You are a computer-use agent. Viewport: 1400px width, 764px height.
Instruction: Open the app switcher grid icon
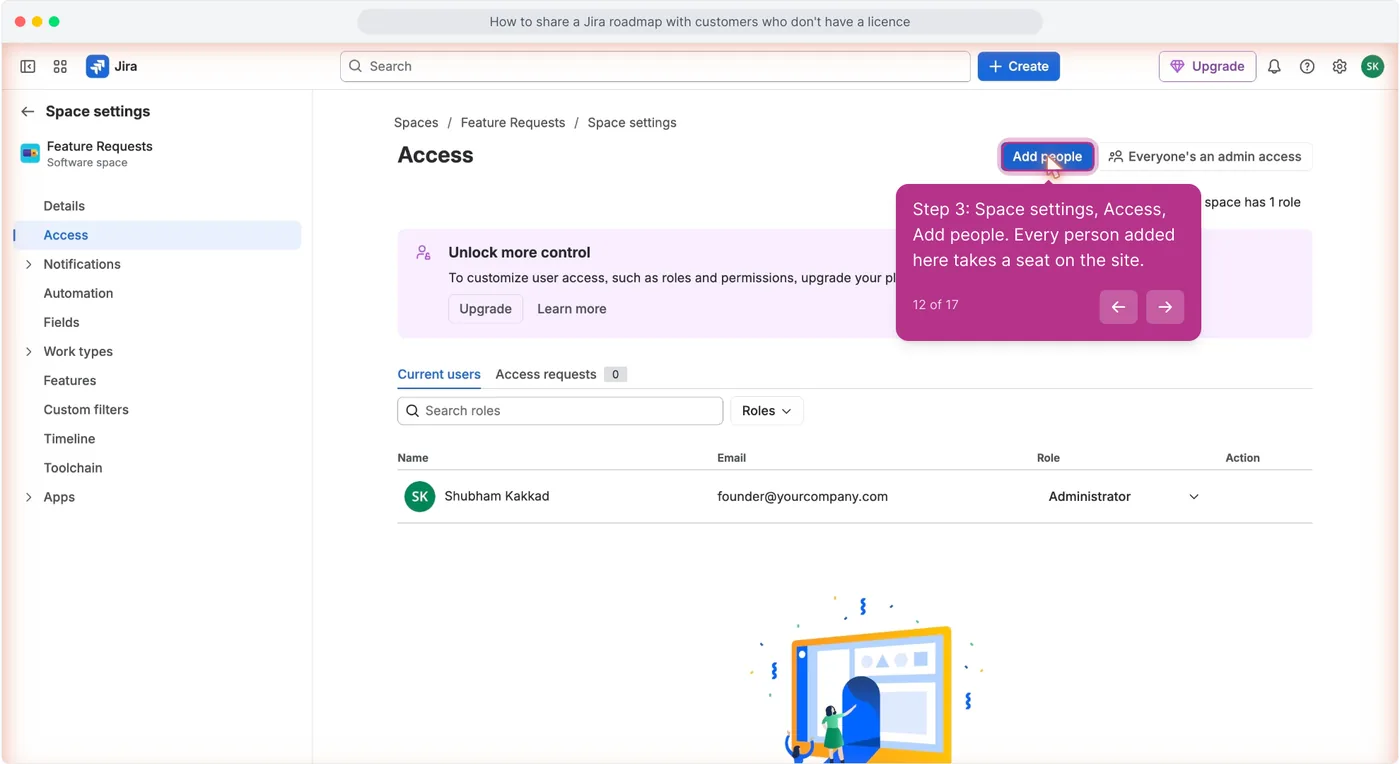click(x=60, y=67)
